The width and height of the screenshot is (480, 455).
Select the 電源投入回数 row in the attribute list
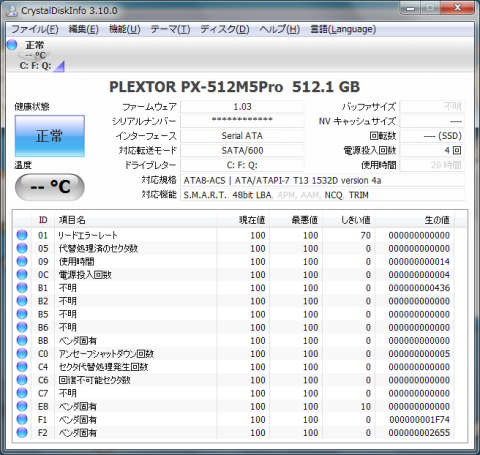click(235, 275)
